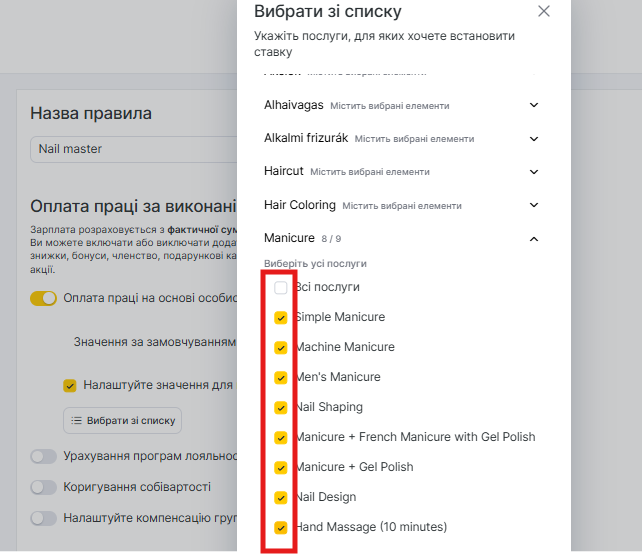Uncheck Machine Manicure service
642x554 pixels.
tap(281, 348)
